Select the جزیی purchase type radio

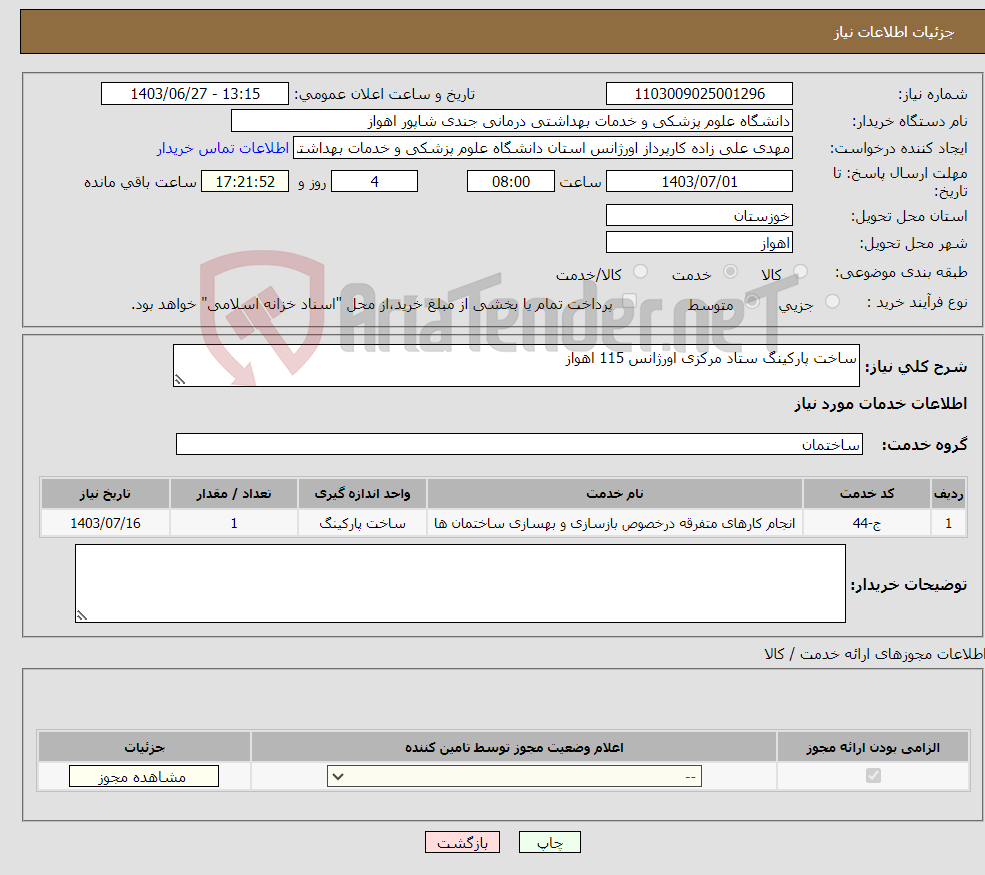[x=832, y=302]
